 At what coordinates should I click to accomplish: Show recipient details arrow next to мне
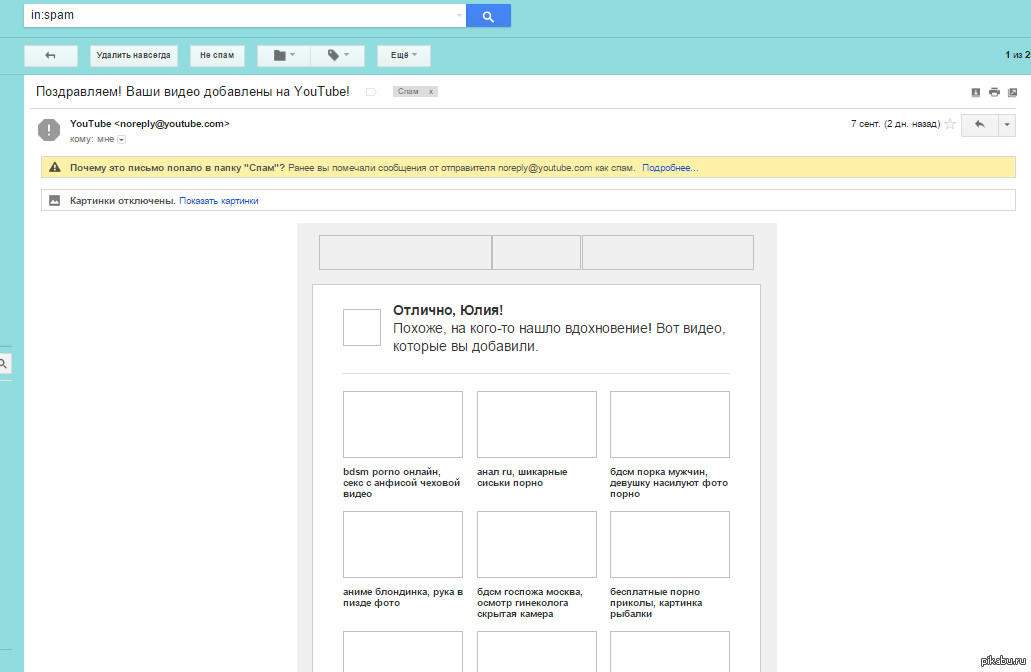click(x=122, y=139)
